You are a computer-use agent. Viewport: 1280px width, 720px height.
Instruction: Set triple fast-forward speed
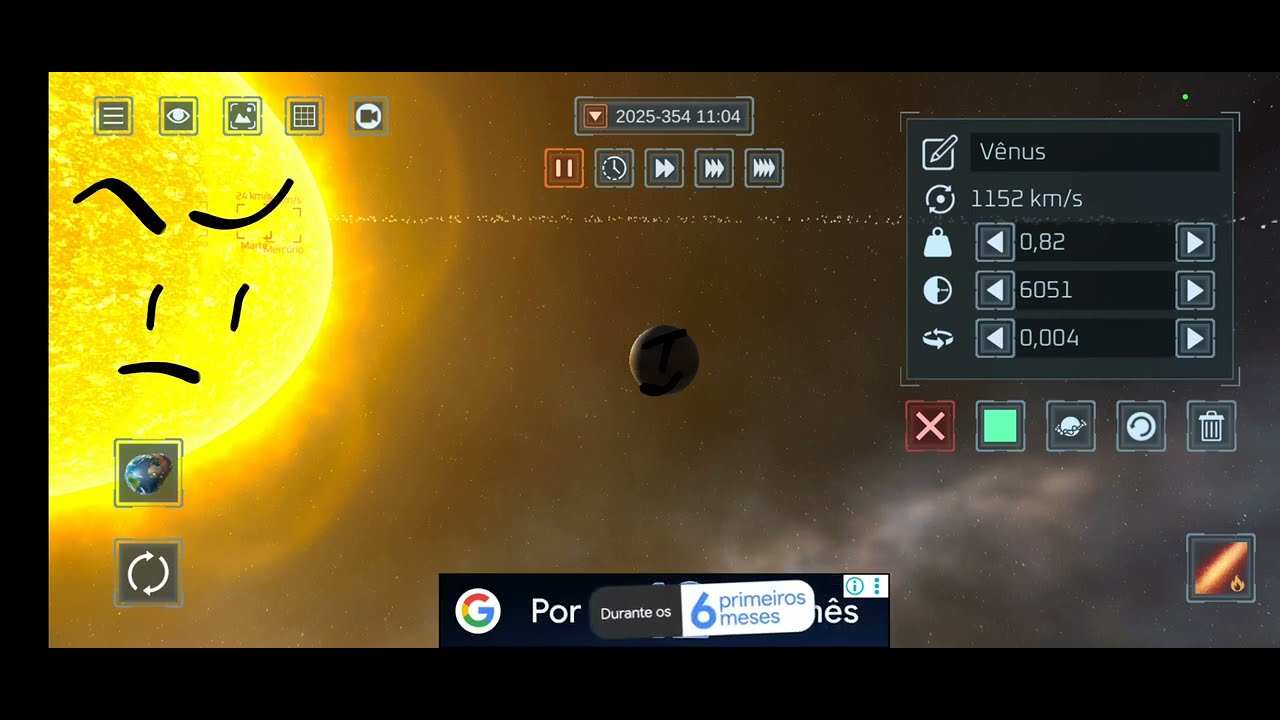[x=714, y=168]
